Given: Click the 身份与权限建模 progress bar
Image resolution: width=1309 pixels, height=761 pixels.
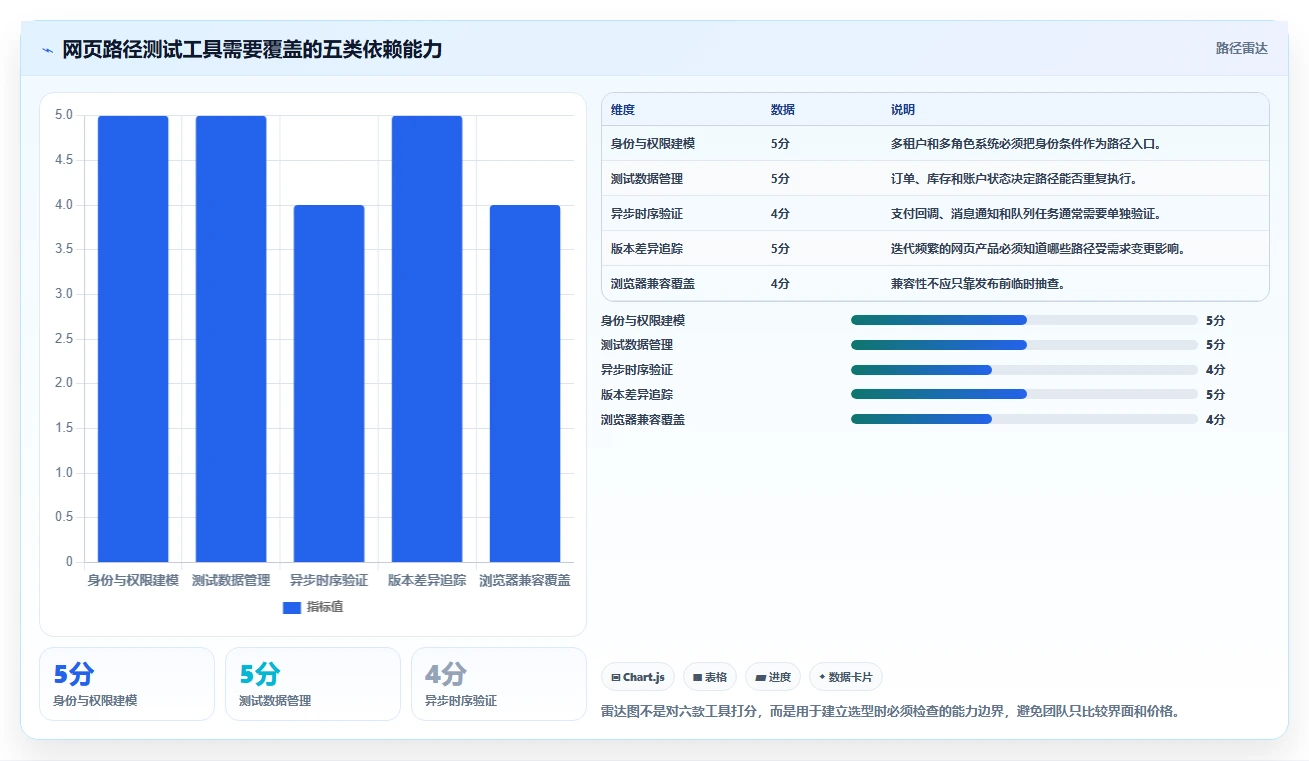Looking at the screenshot, I should pyautogui.click(x=1024, y=320).
